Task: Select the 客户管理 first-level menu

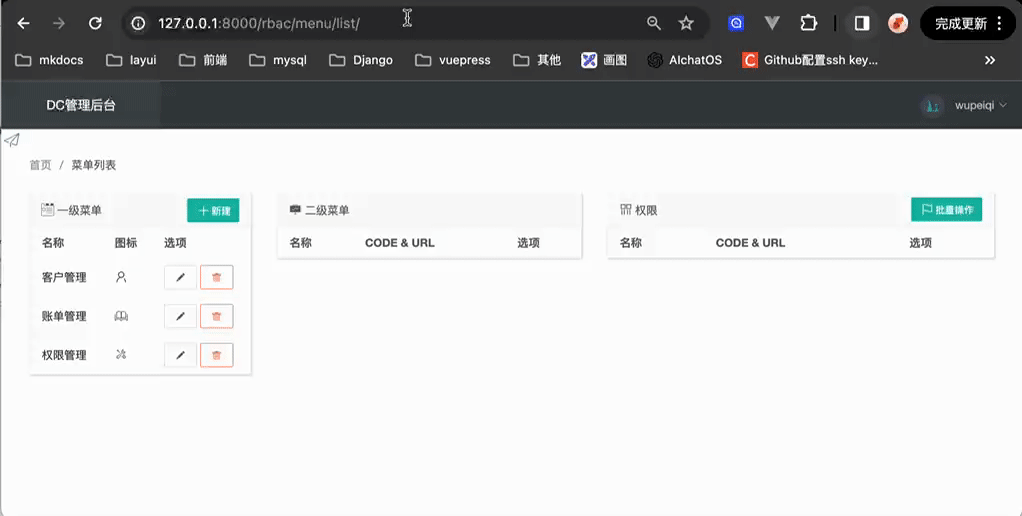Action: [64, 277]
